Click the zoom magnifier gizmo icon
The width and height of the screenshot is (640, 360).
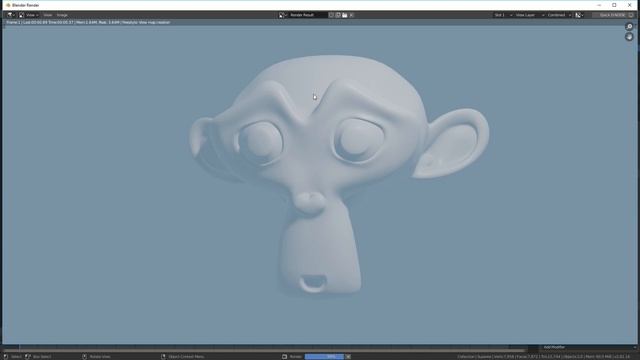(629, 27)
